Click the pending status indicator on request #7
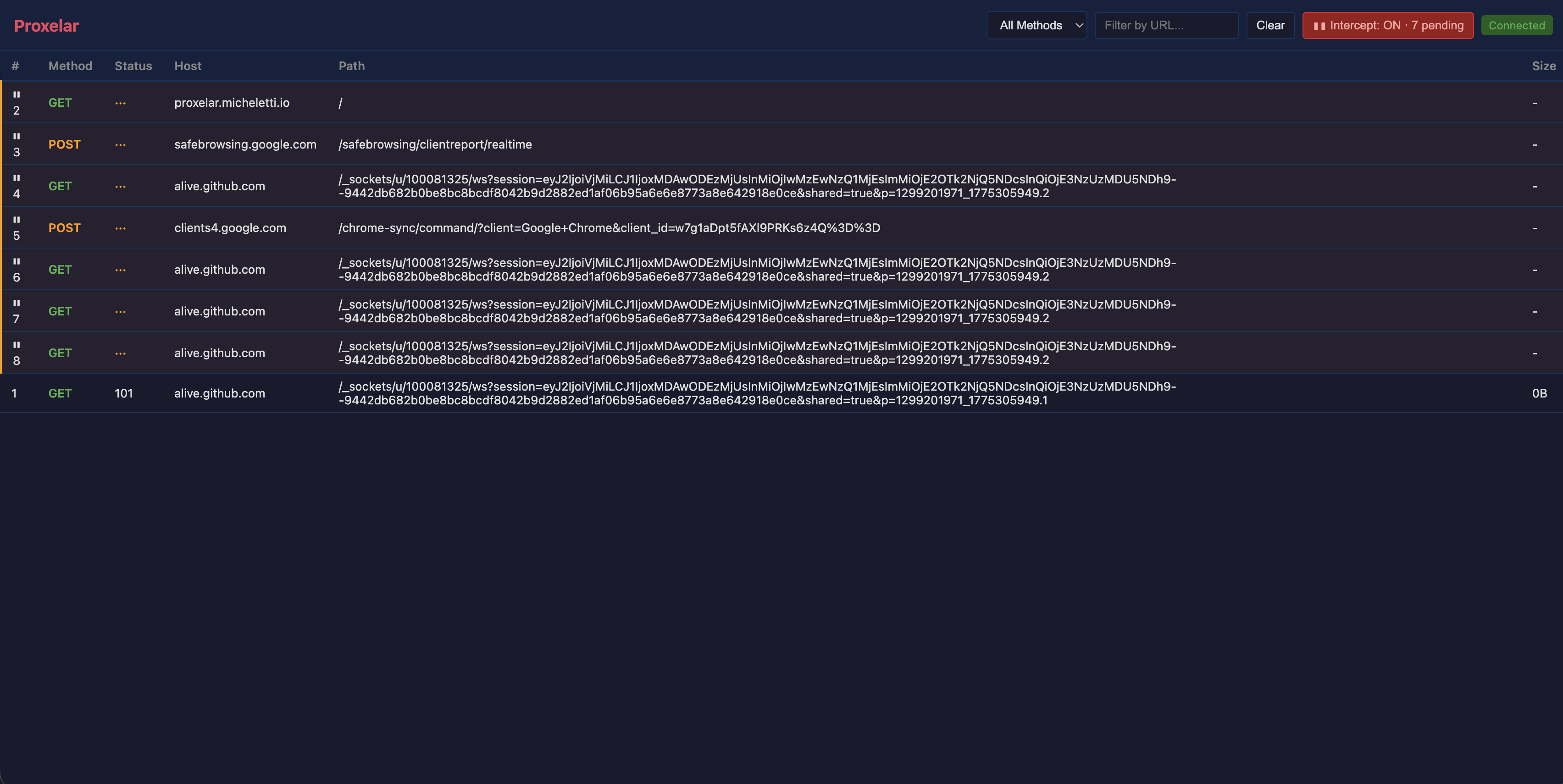 120,311
